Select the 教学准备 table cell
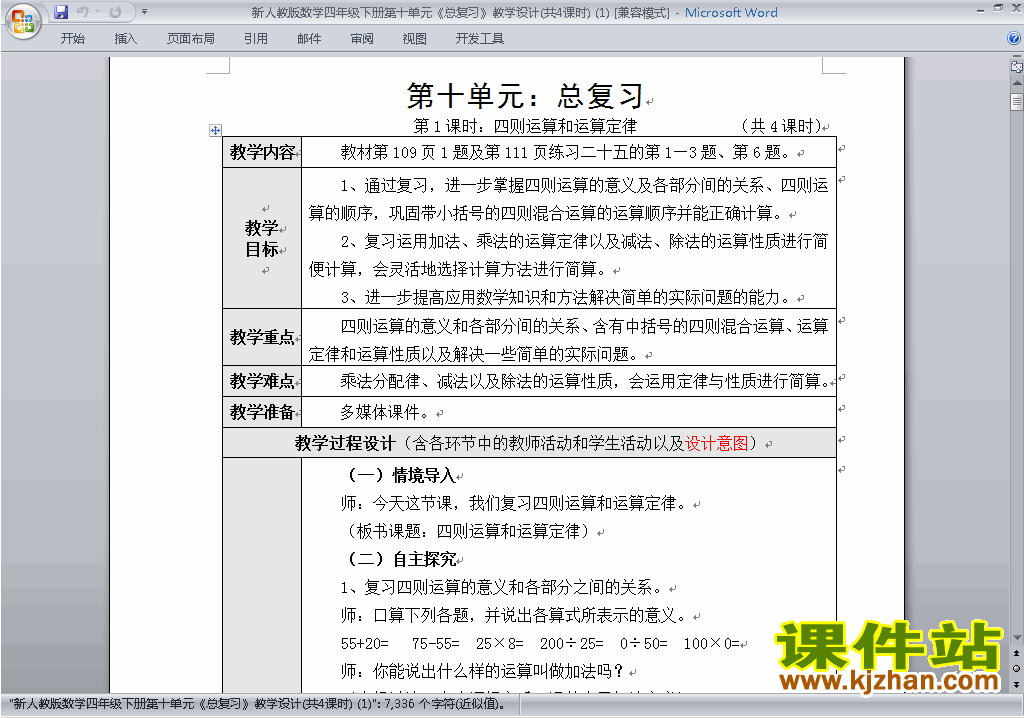The width and height of the screenshot is (1024, 718). click(262, 412)
